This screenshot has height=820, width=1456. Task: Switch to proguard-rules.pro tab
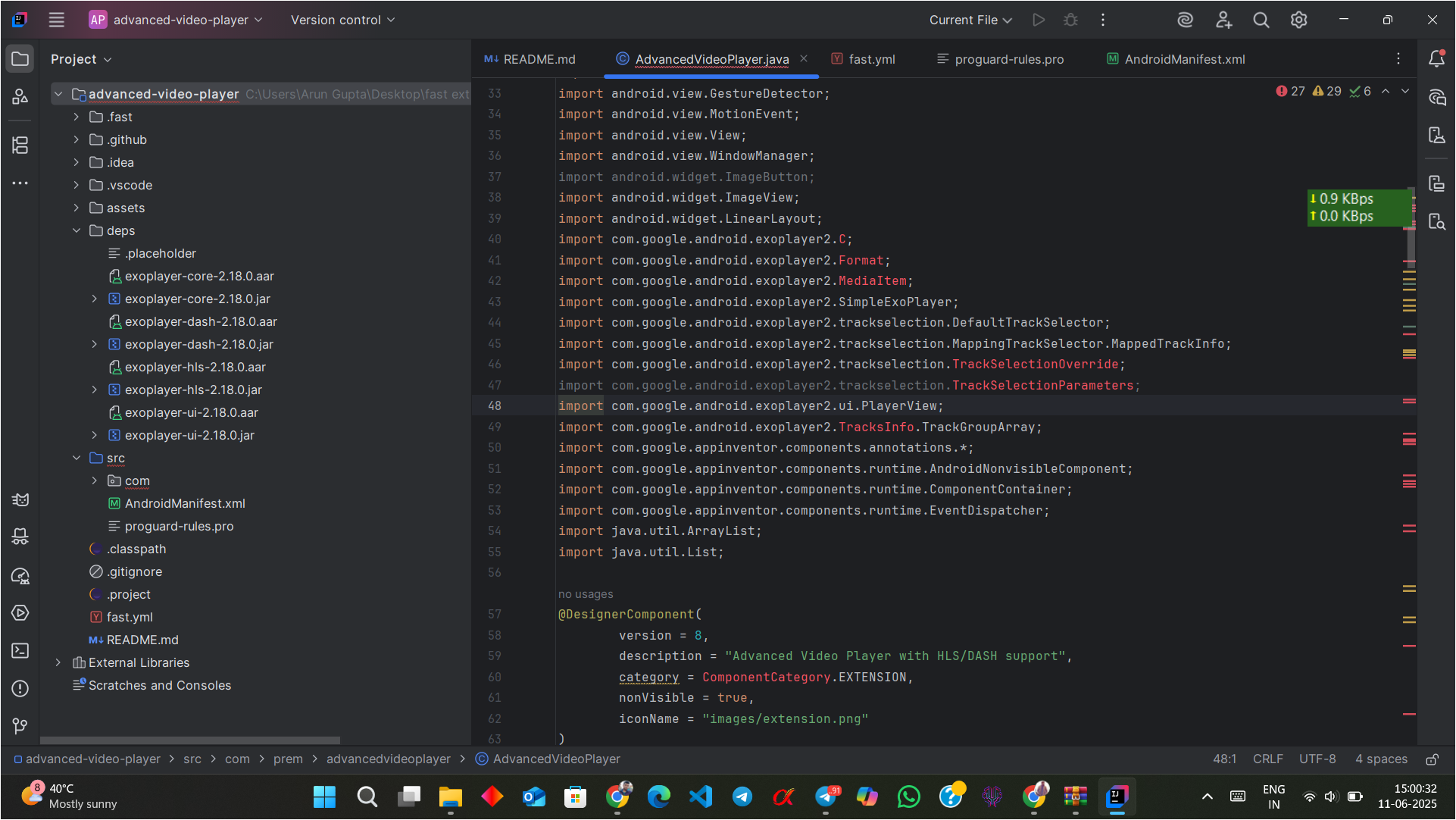click(x=1000, y=59)
